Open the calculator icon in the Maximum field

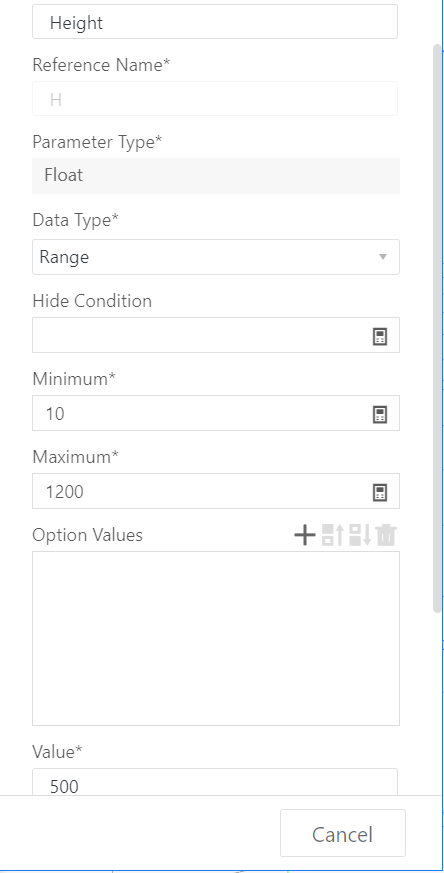point(379,492)
